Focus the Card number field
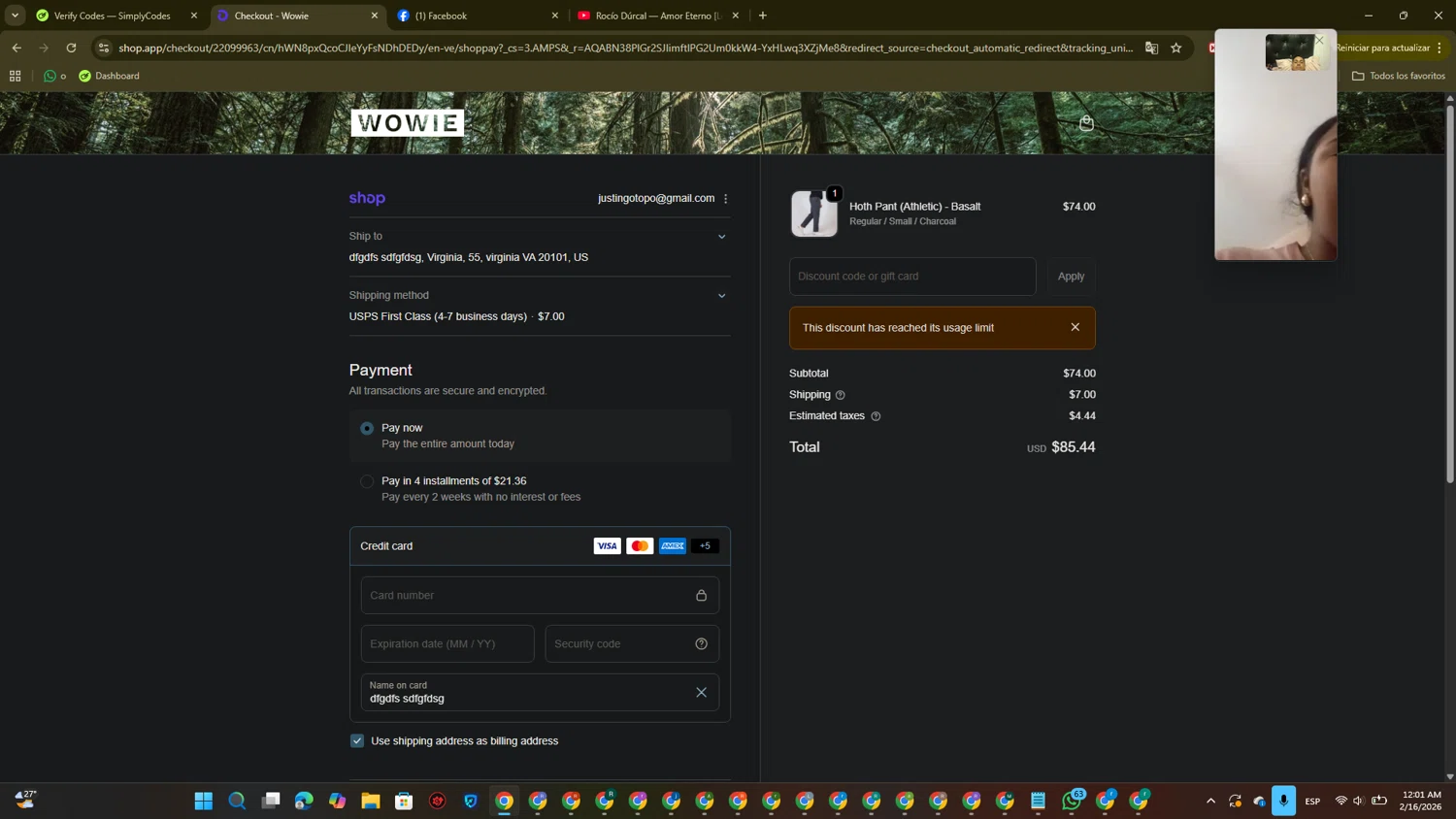Viewport: 1456px width, 819px height. pyautogui.click(x=540, y=596)
